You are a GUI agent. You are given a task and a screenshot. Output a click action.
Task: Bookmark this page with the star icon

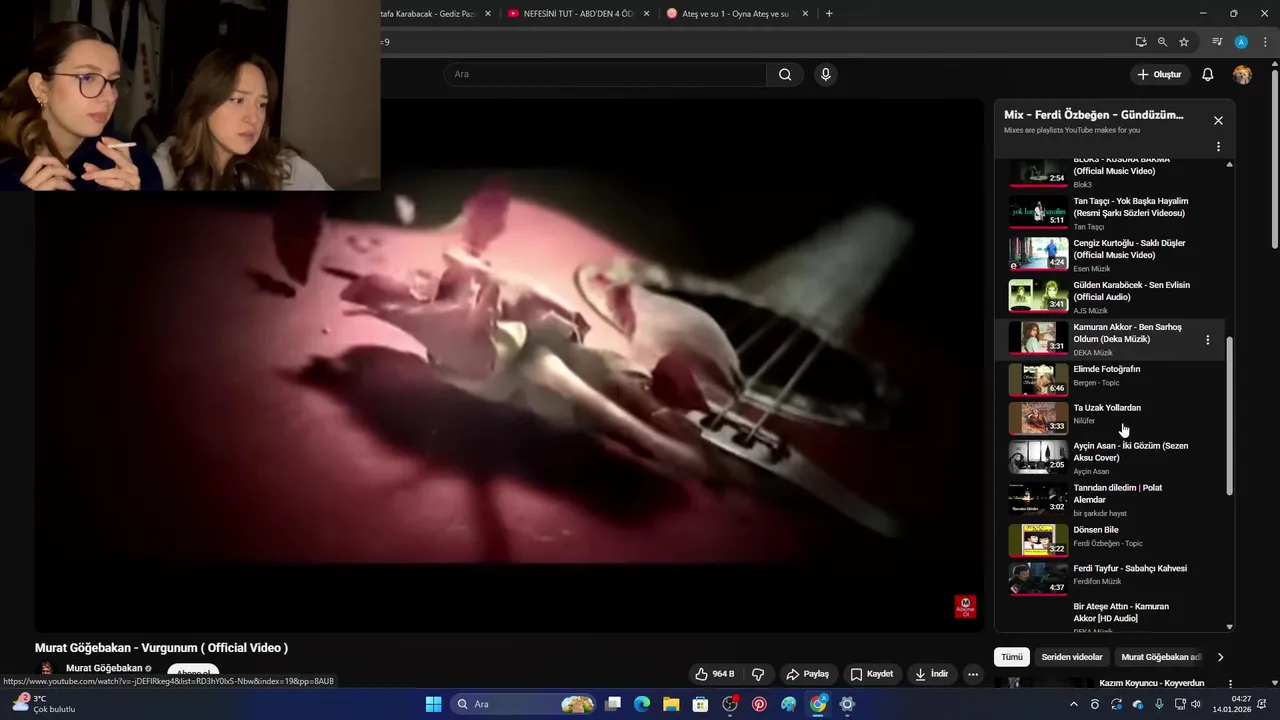point(1184,42)
